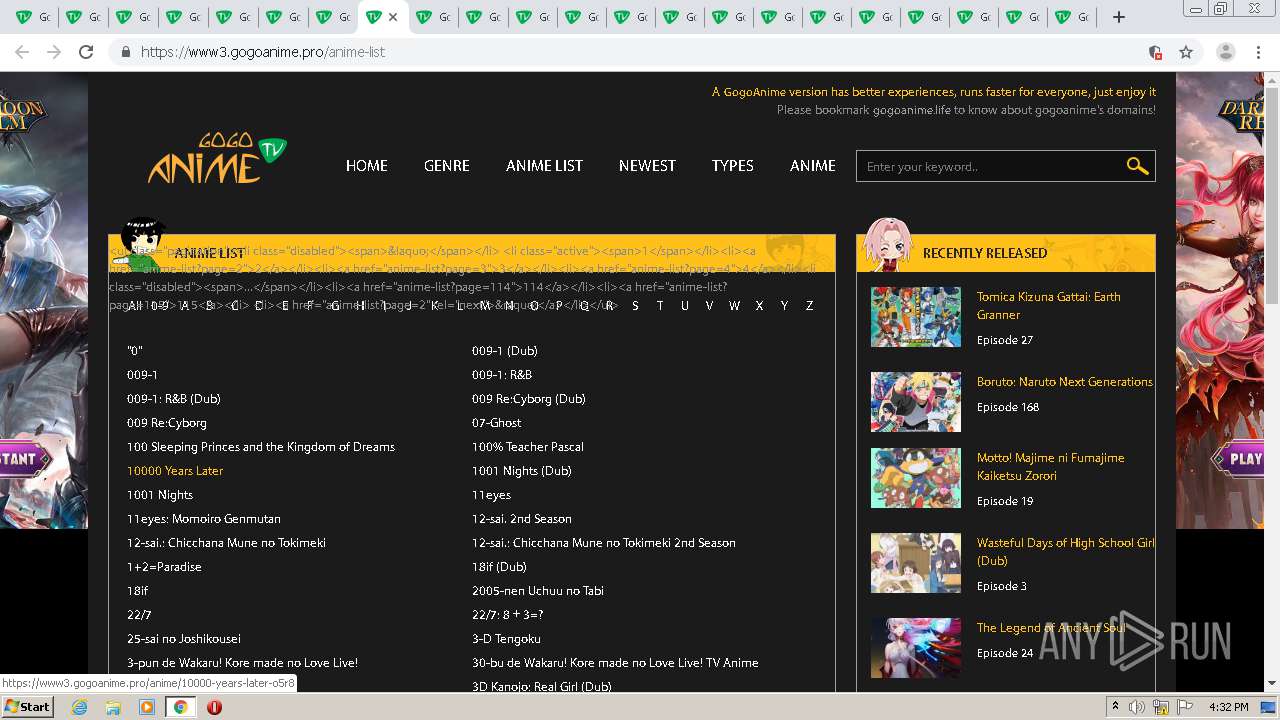Click the browser forward arrow
1280x720 pixels.
click(54, 52)
